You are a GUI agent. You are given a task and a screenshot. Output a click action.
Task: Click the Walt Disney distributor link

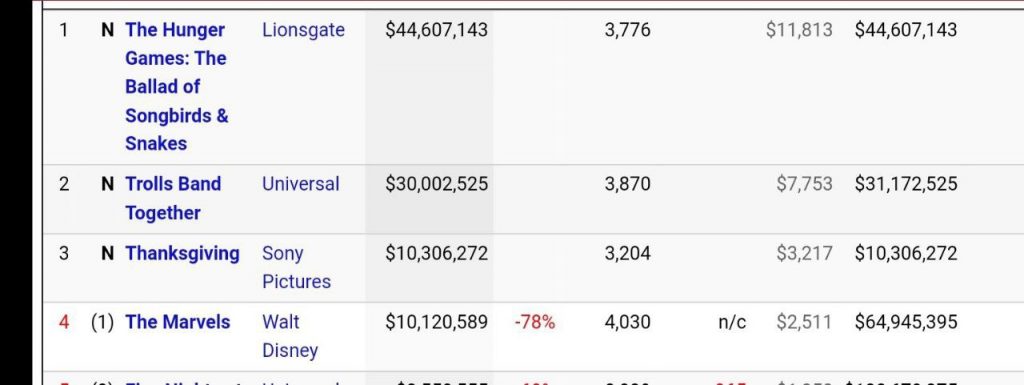pyautogui.click(x=290, y=336)
